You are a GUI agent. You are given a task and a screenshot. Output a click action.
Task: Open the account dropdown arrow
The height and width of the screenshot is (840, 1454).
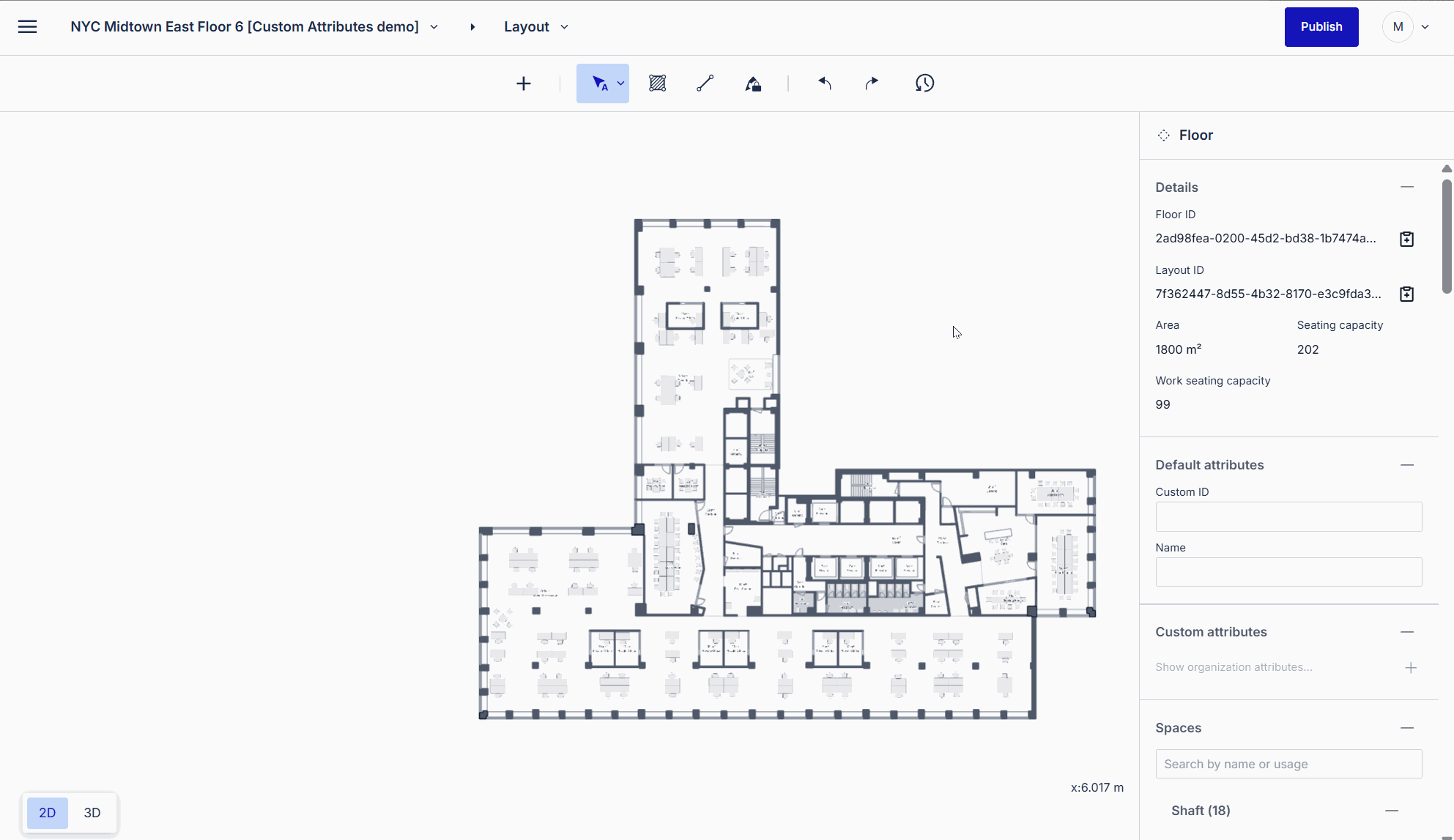tap(1425, 27)
